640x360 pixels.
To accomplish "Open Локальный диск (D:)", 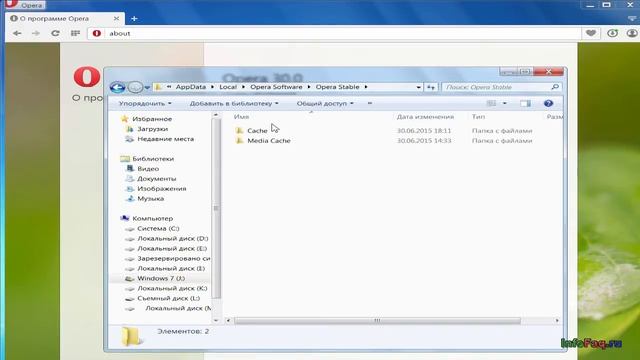I will [172, 238].
